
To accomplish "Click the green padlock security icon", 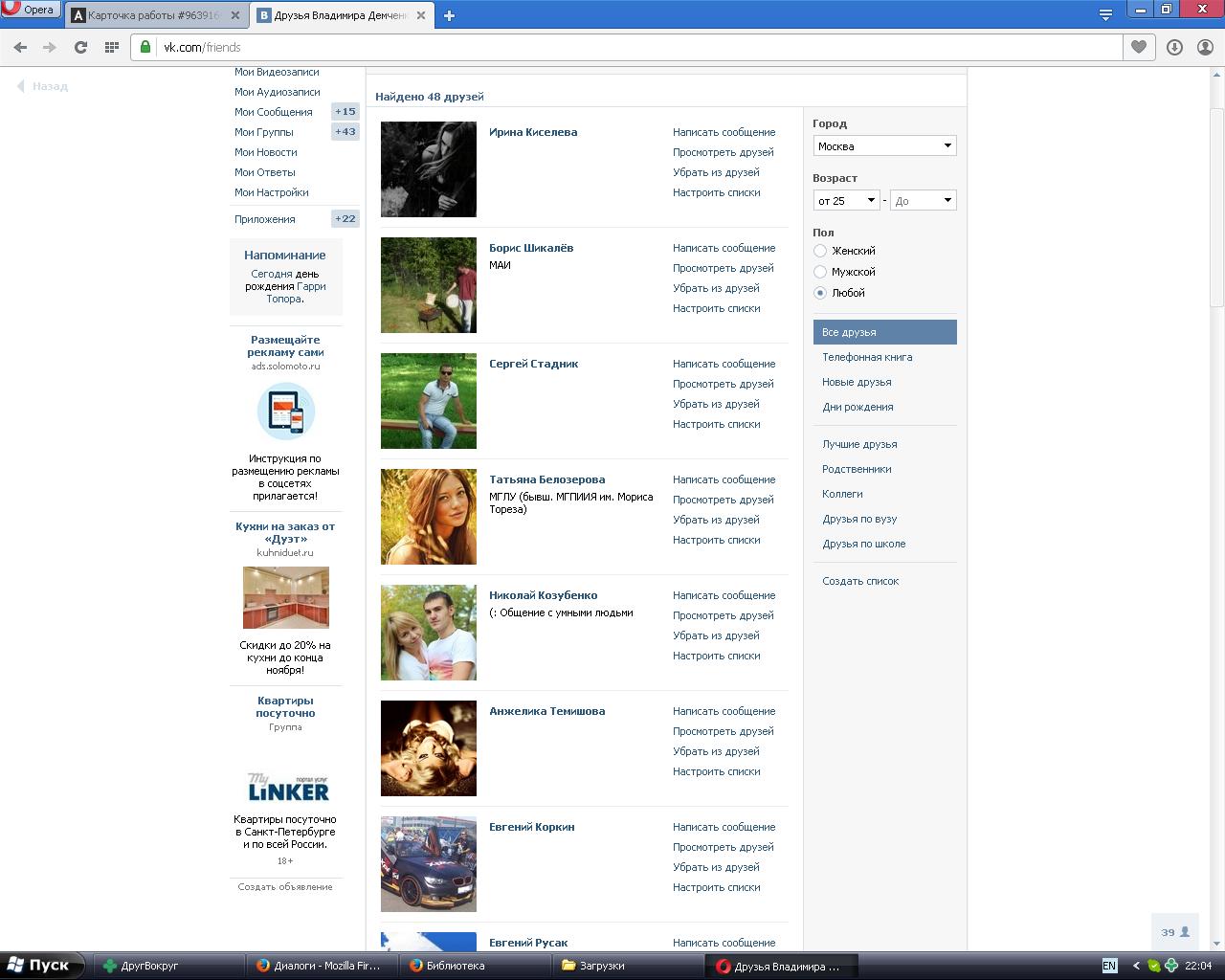I will coord(145,47).
